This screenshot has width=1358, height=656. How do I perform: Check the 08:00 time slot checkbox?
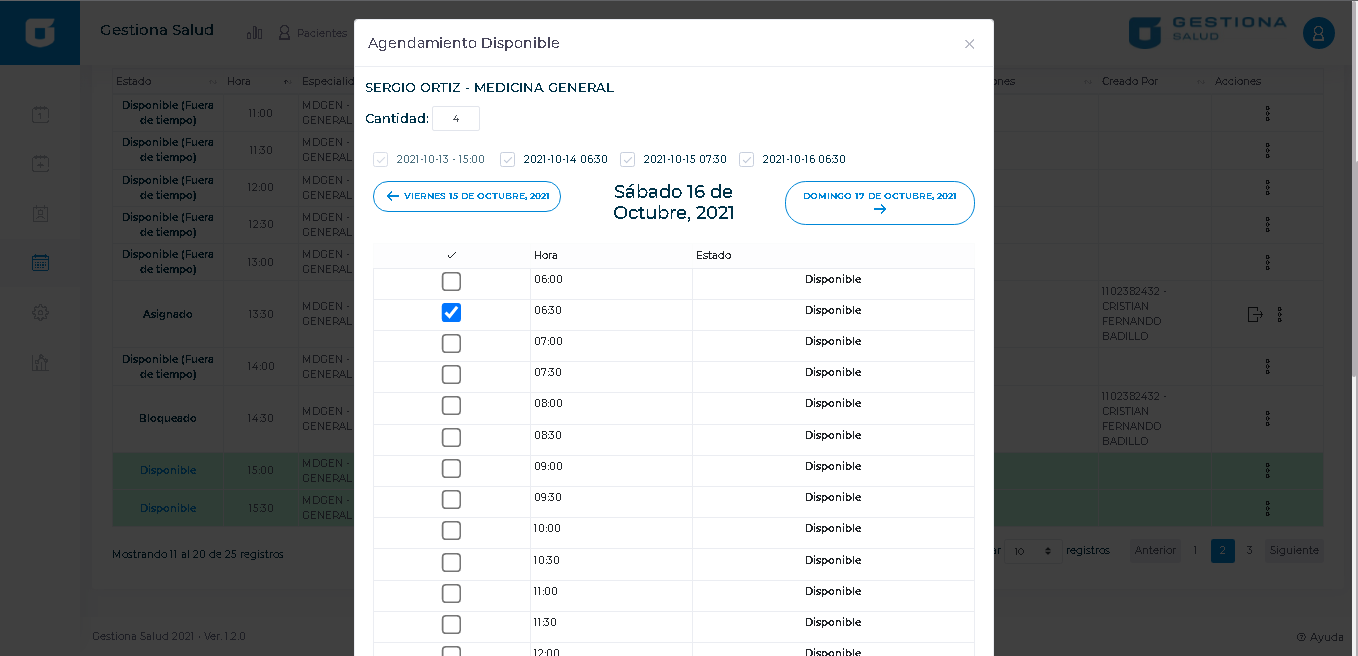coord(451,406)
